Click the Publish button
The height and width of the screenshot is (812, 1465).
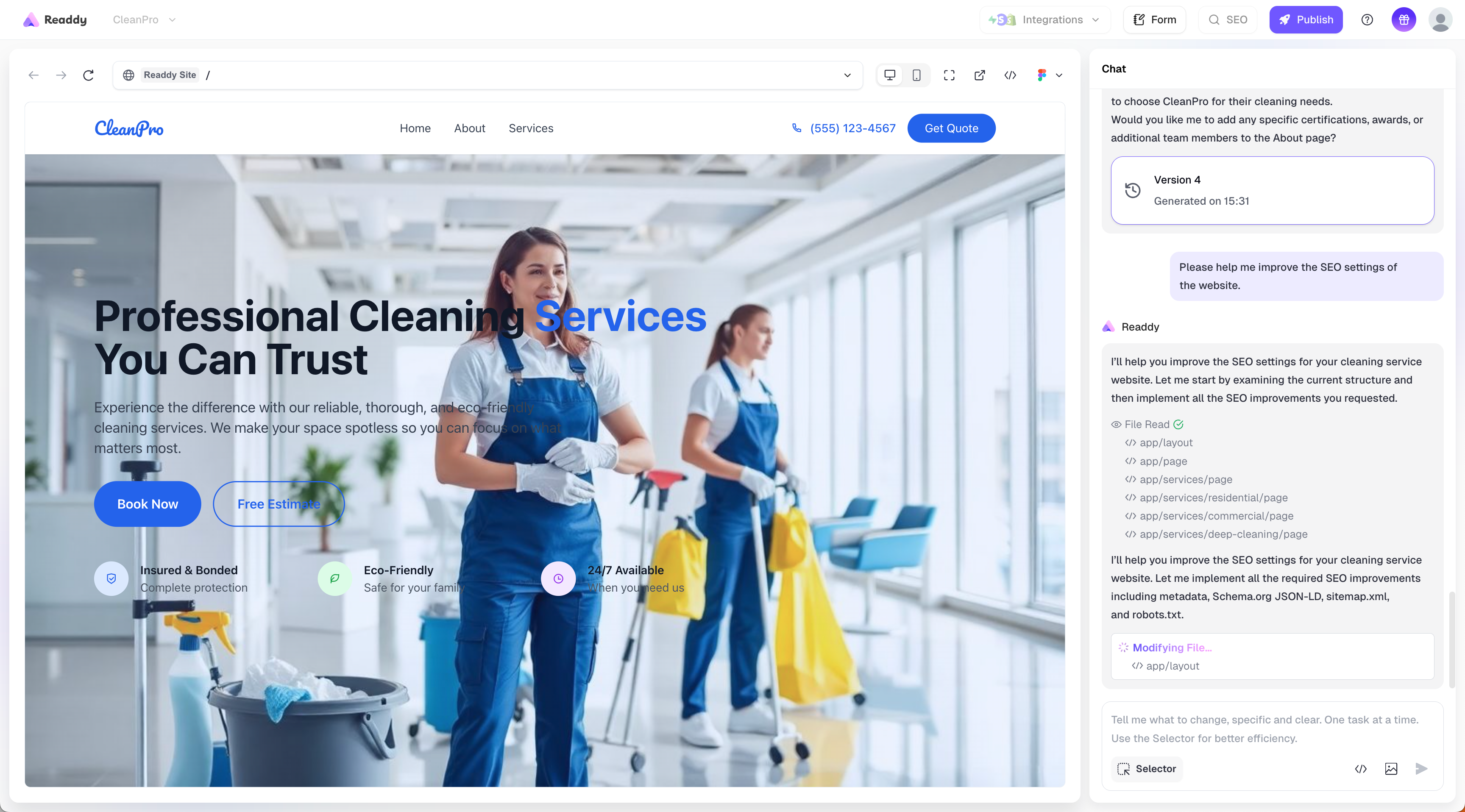pos(1305,20)
